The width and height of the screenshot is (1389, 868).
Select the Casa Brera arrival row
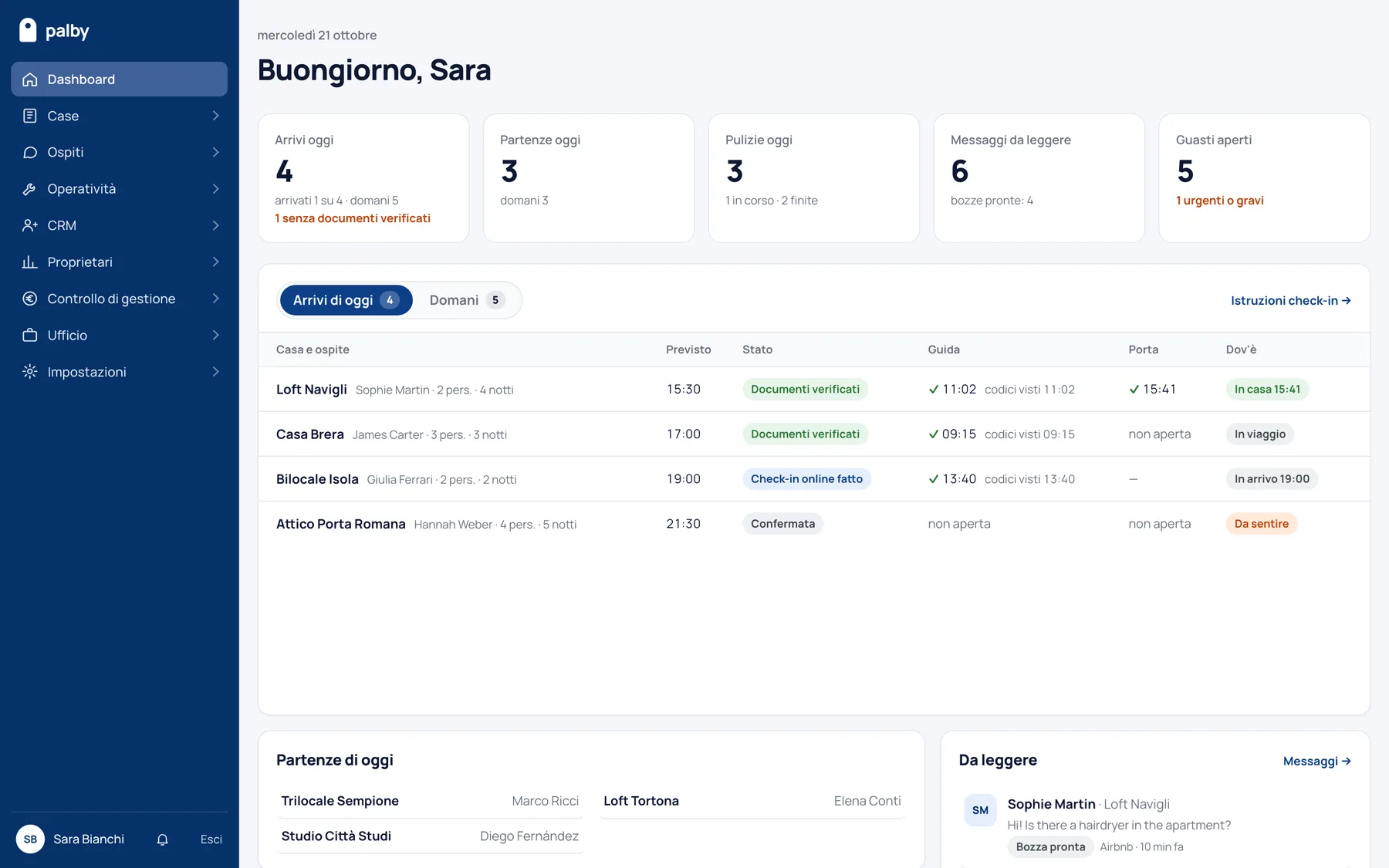[814, 434]
